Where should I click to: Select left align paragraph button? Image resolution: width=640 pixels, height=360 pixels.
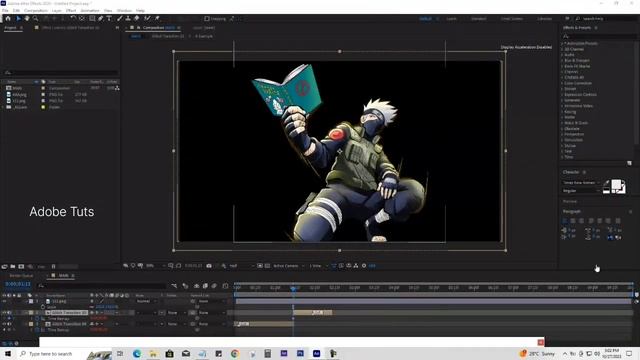(x=565, y=221)
